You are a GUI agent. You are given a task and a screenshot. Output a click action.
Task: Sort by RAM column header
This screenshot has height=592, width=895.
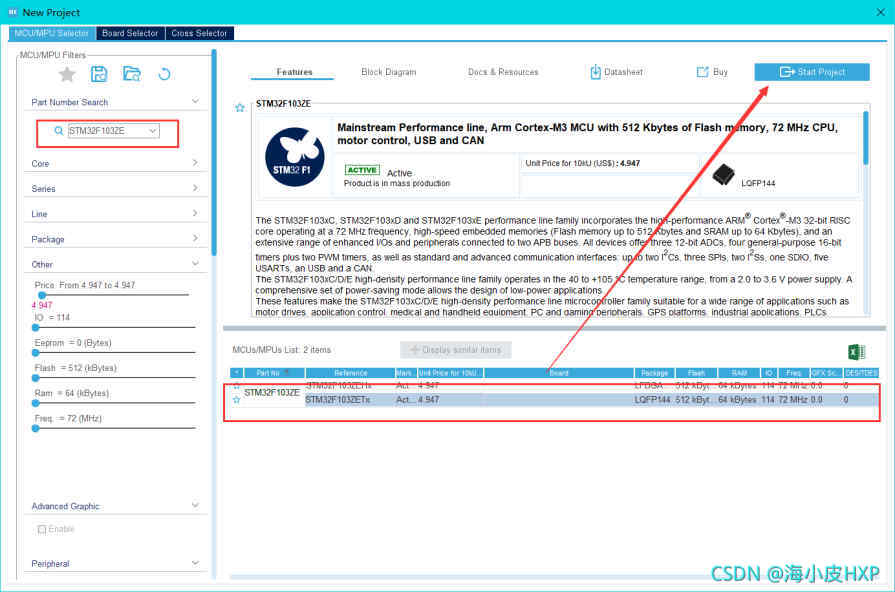[739, 373]
